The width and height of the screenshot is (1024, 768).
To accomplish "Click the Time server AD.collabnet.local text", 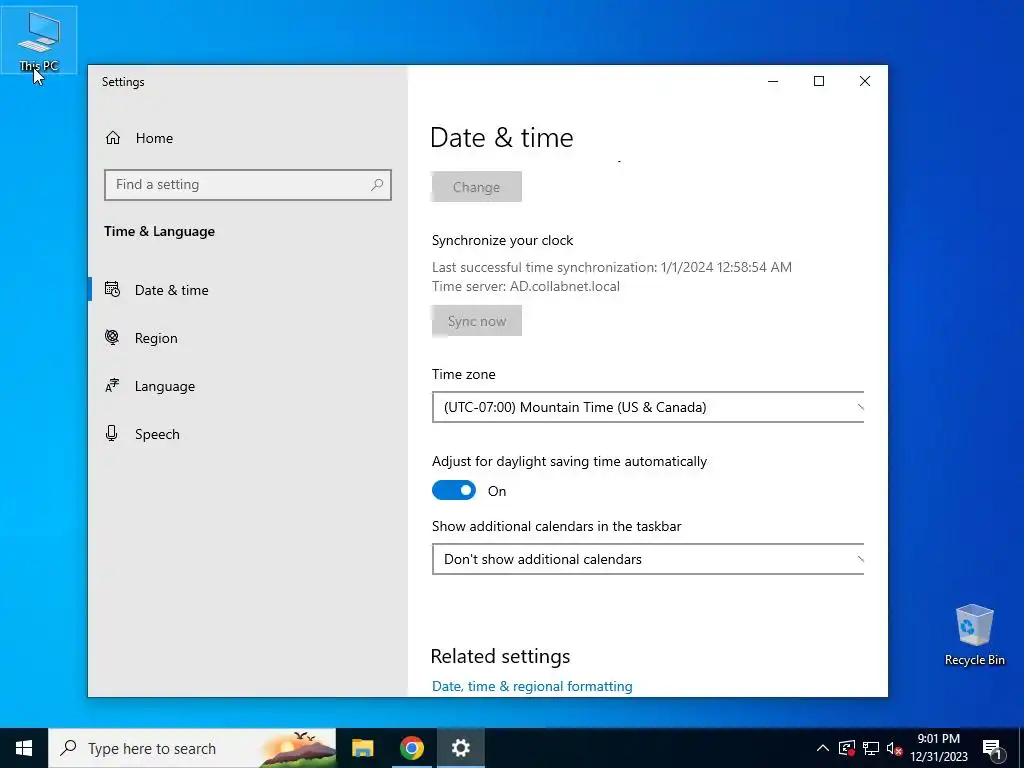I will pos(526,286).
